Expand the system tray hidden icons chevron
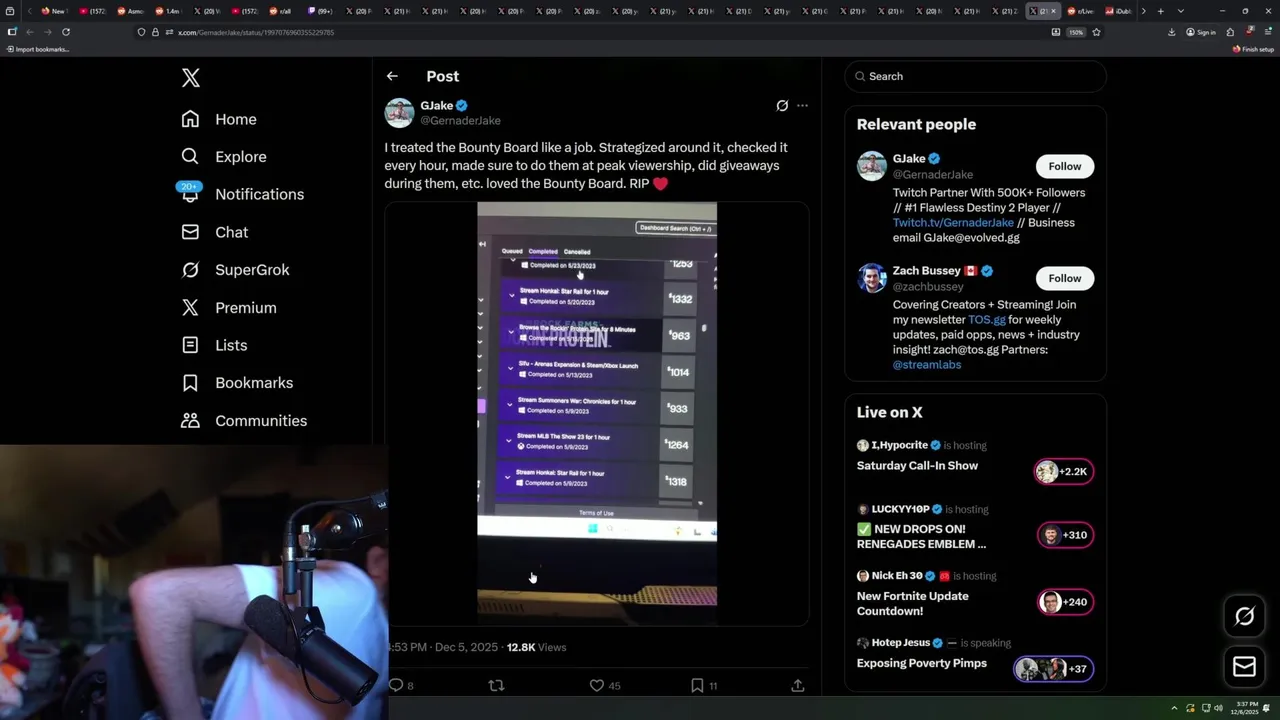The height and width of the screenshot is (720, 1280). [1175, 708]
